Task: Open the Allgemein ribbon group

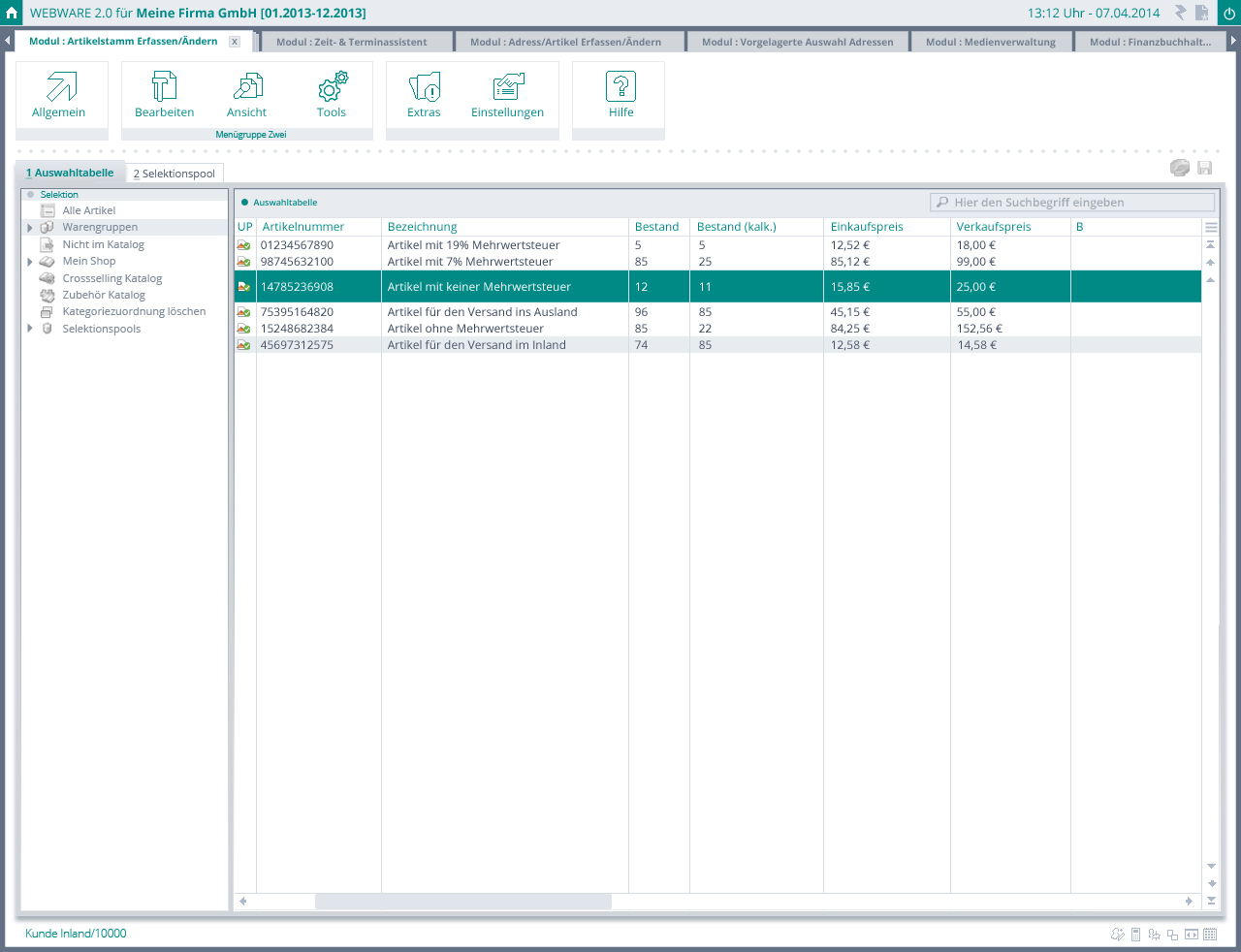Action: coord(59,95)
